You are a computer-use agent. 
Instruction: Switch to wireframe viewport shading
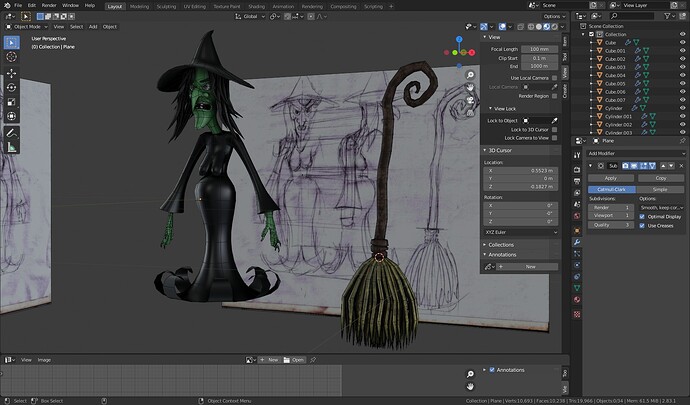[531, 27]
